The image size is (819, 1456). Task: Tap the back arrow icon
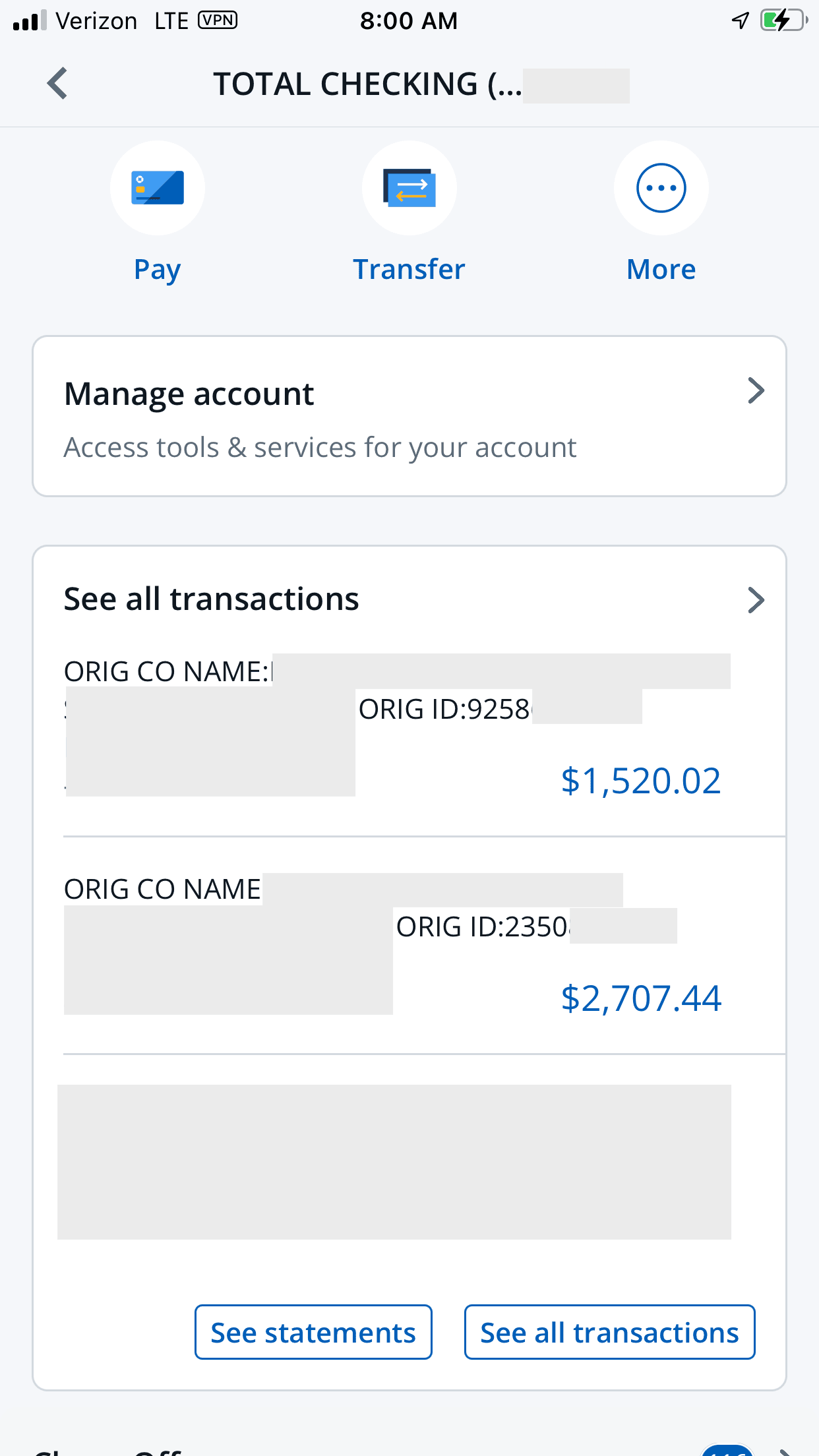(x=58, y=84)
